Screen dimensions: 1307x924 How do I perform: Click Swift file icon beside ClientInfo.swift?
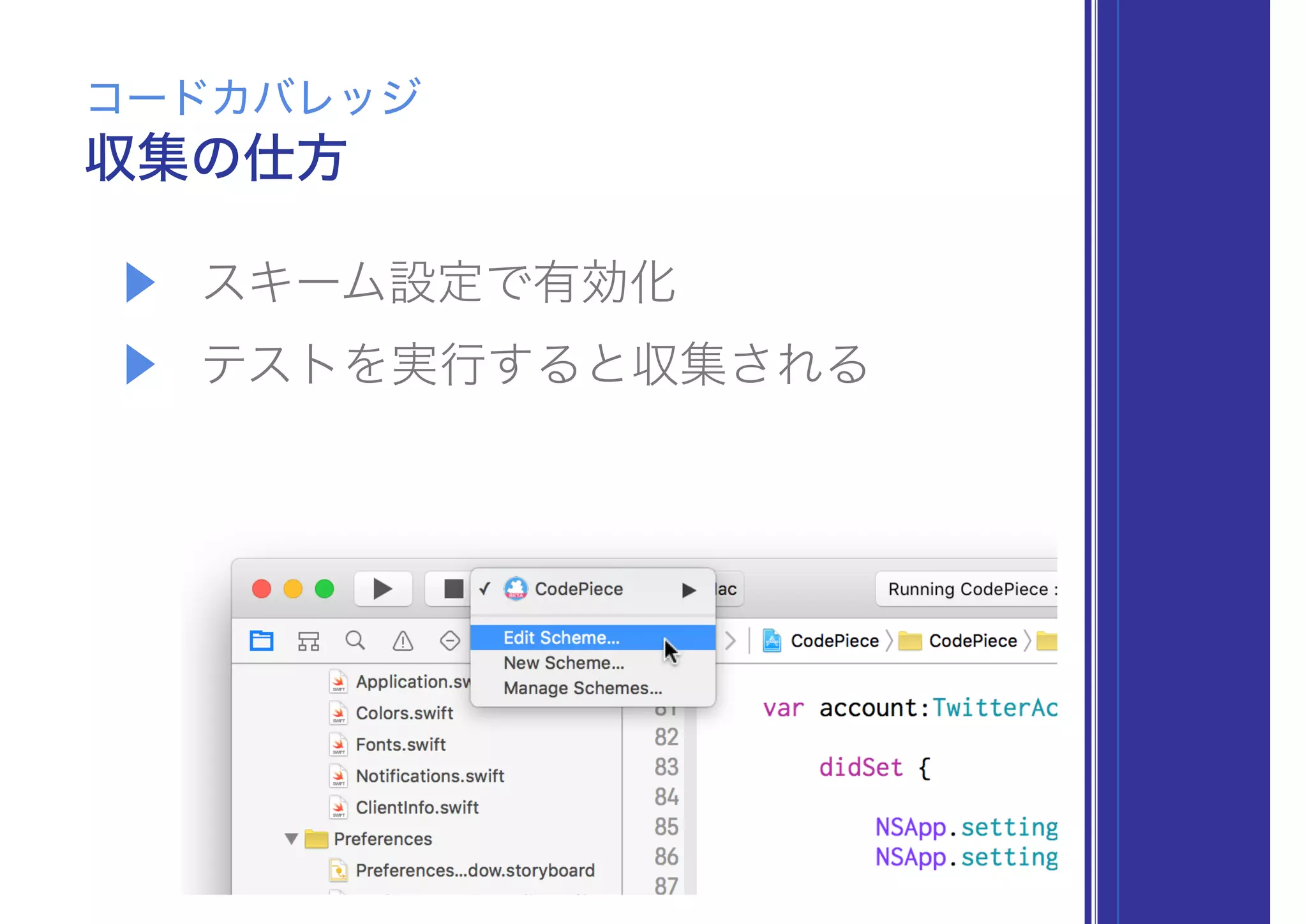click(339, 807)
